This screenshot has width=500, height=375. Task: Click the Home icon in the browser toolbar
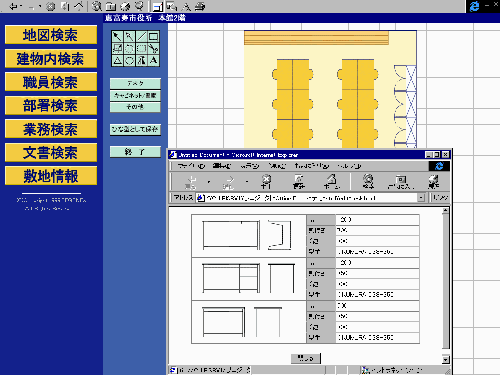(x=332, y=182)
